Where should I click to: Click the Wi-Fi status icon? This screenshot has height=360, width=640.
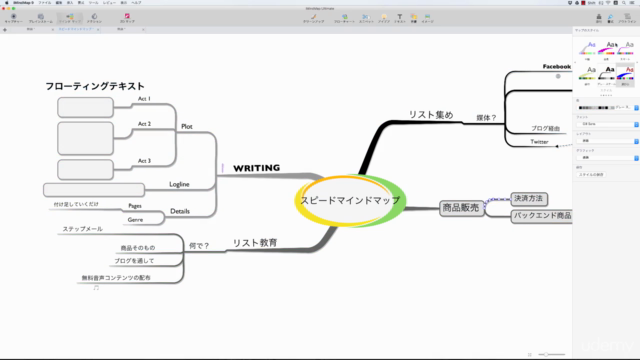tap(608, 3)
